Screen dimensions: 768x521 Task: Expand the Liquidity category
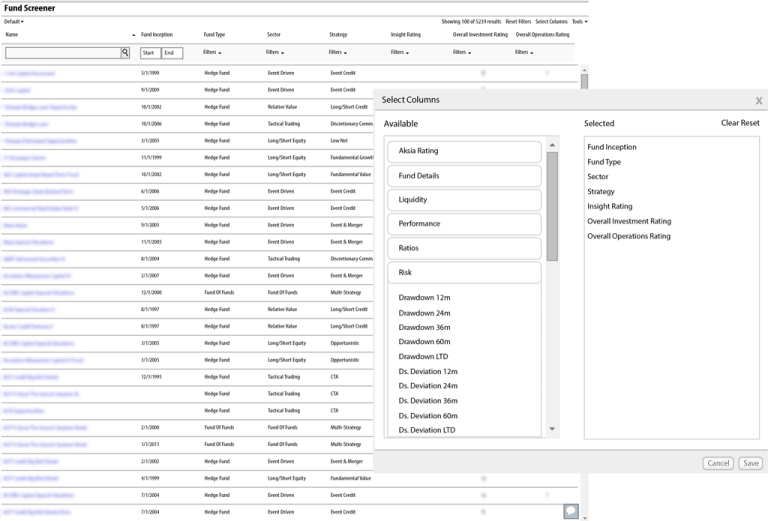tap(464, 200)
